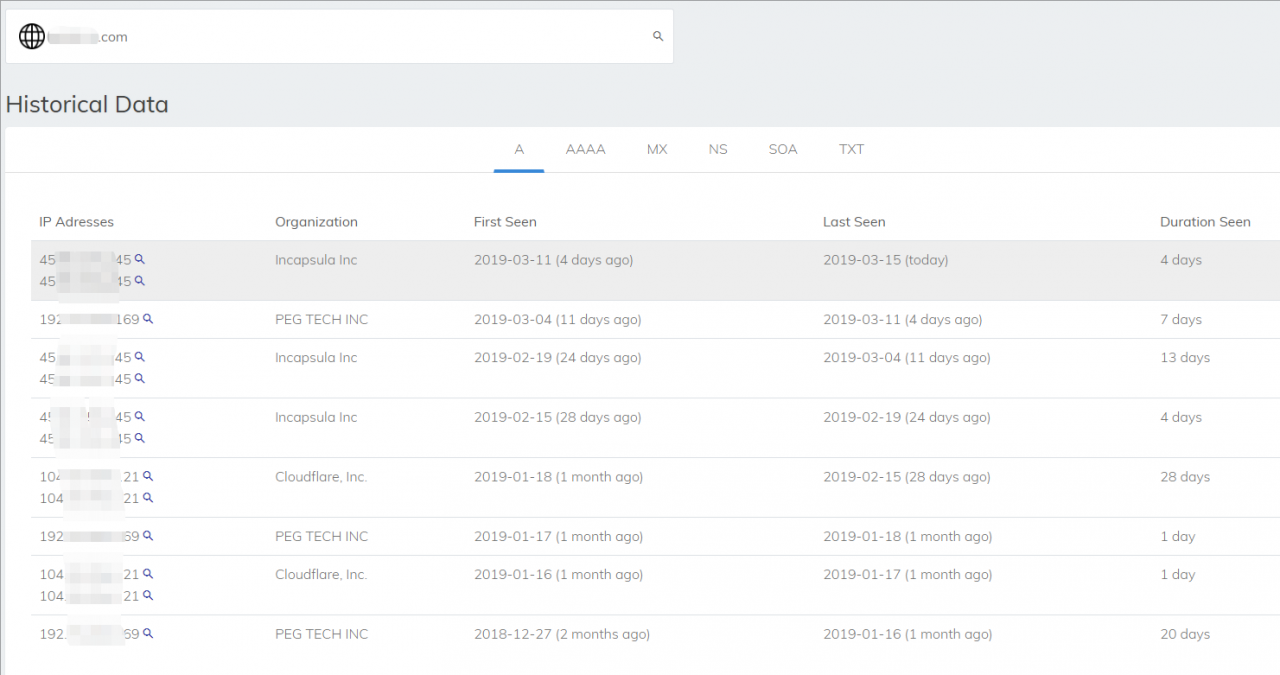Viewport: 1280px width, 675px height.
Task: Open the AAAA records tab
Action: pyautogui.click(x=586, y=150)
